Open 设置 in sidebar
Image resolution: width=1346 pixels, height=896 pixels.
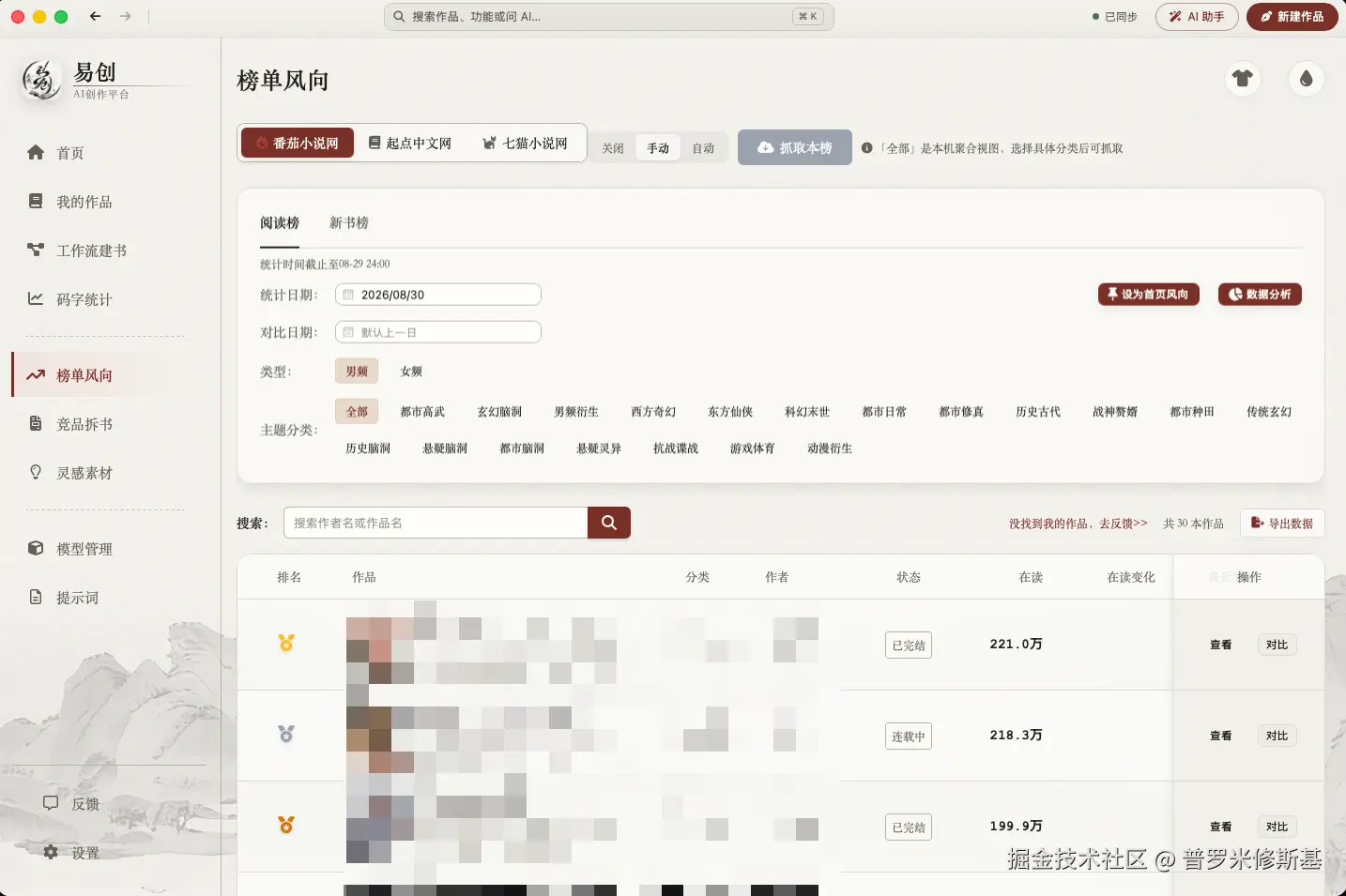point(71,853)
